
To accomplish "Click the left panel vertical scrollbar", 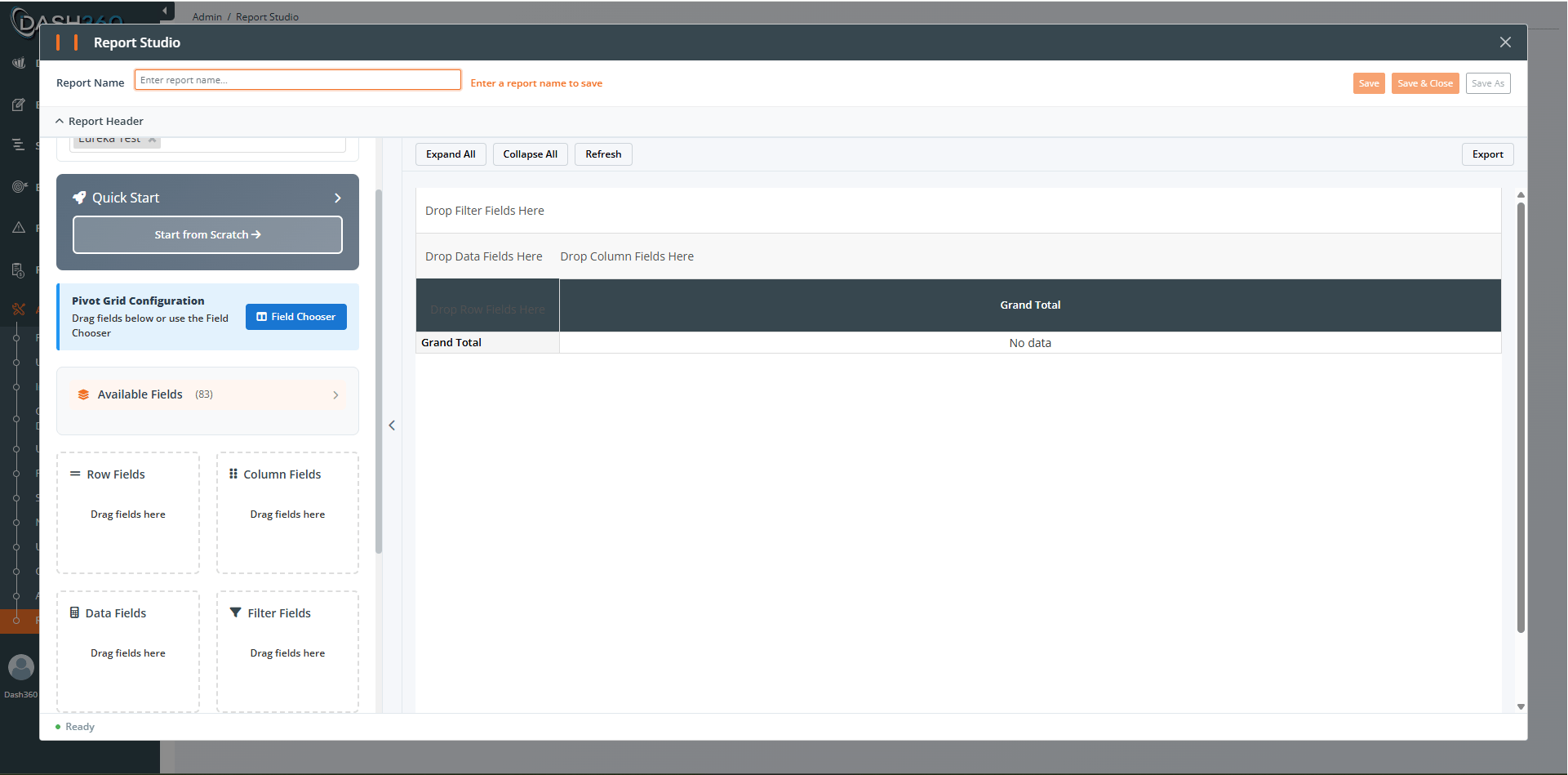I will pyautogui.click(x=379, y=372).
